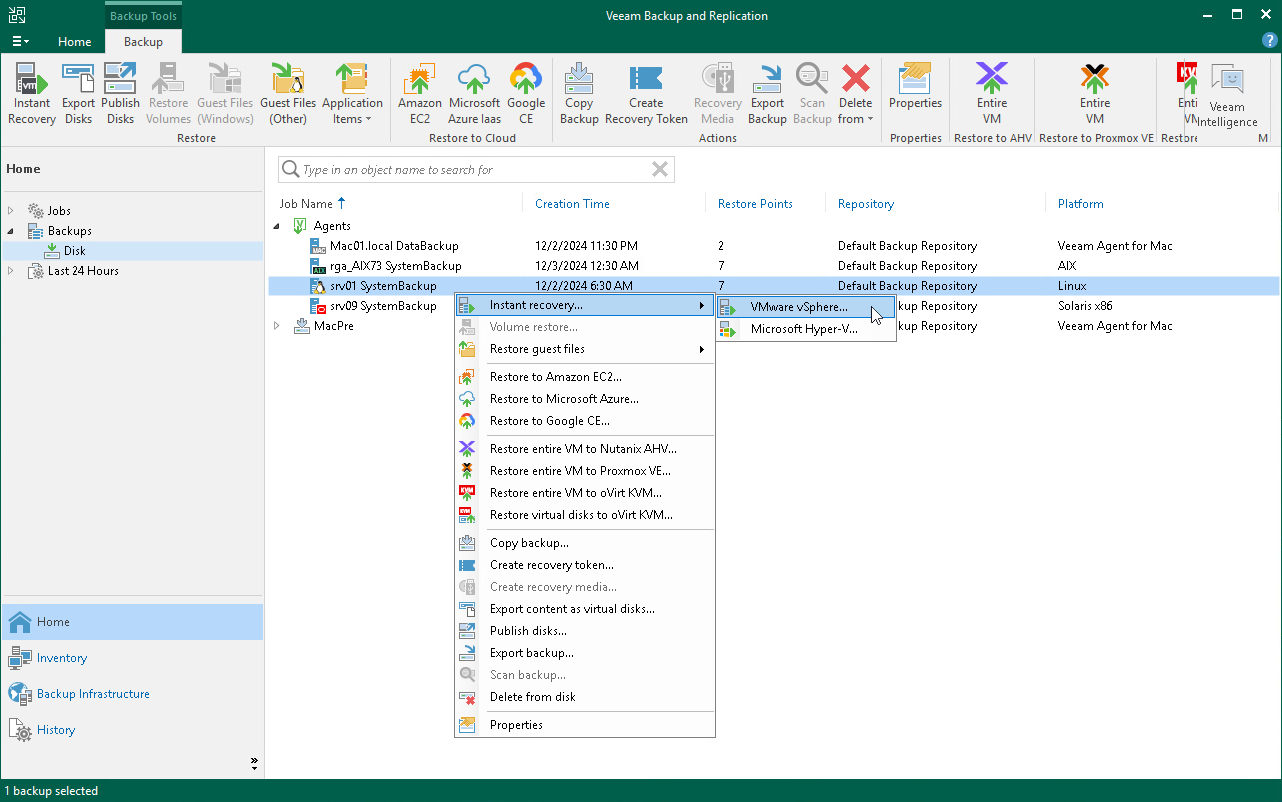Sort by the Job Name column header

pos(306,204)
